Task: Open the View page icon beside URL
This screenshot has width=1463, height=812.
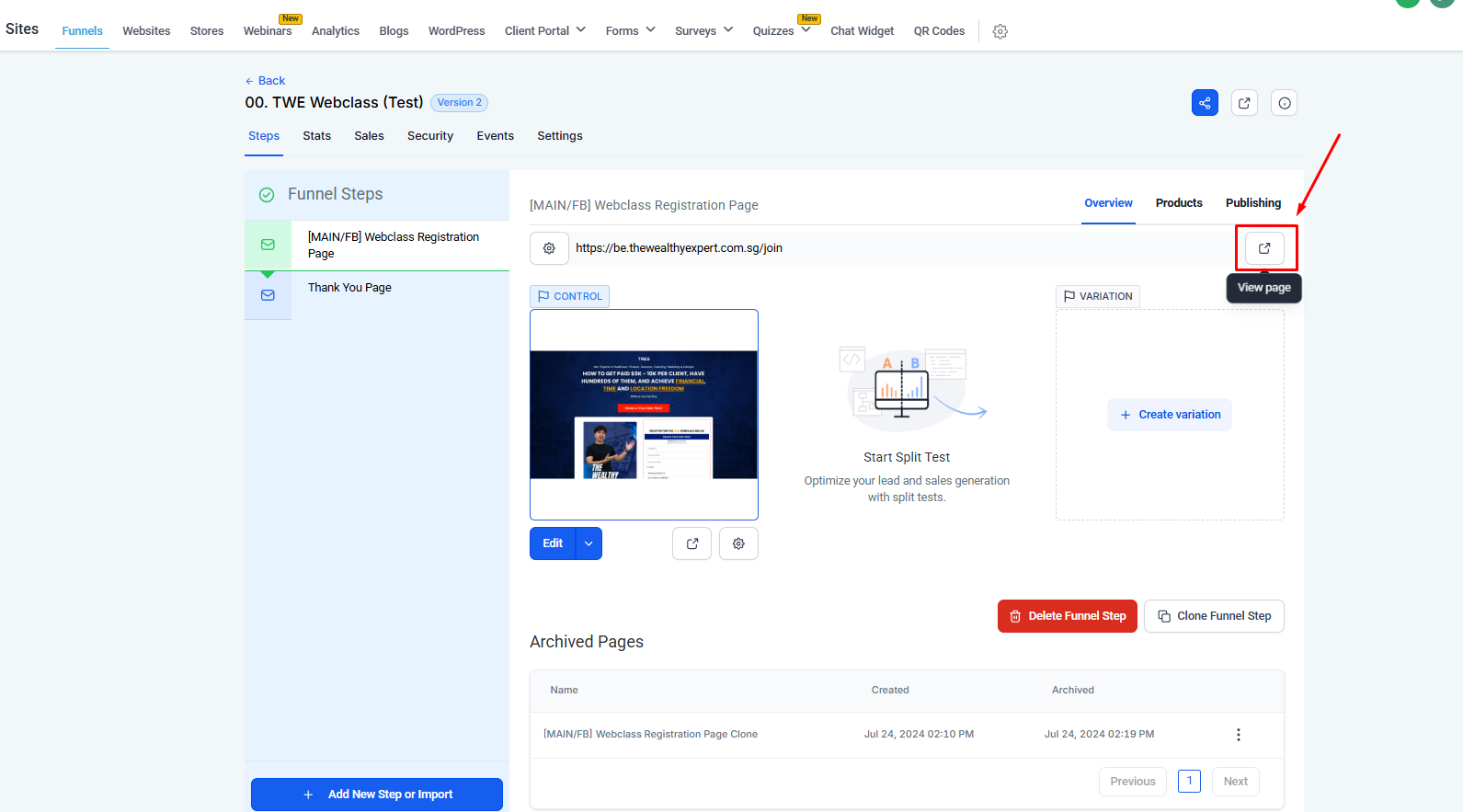Action: [x=1264, y=248]
